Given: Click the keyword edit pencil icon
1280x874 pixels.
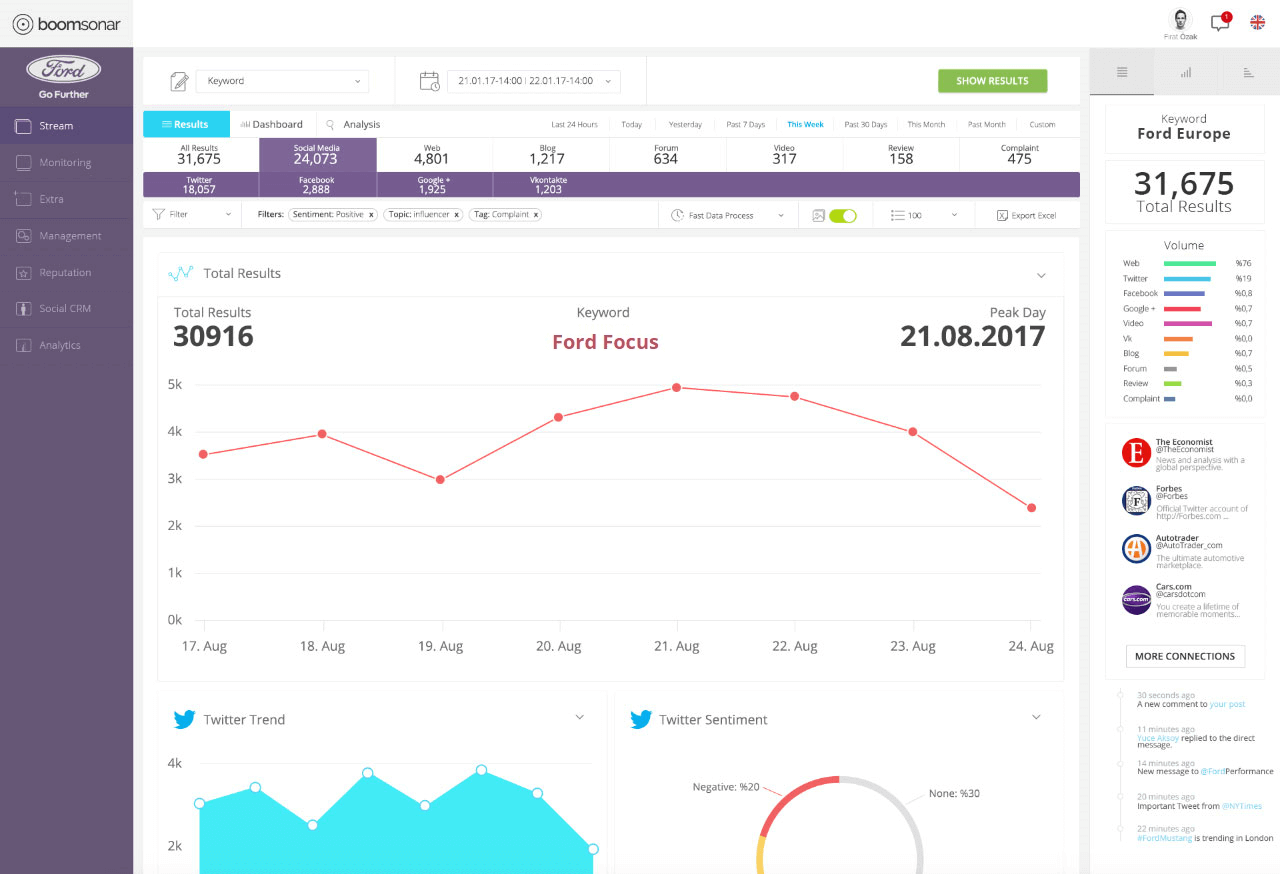Looking at the screenshot, I should click(x=179, y=81).
